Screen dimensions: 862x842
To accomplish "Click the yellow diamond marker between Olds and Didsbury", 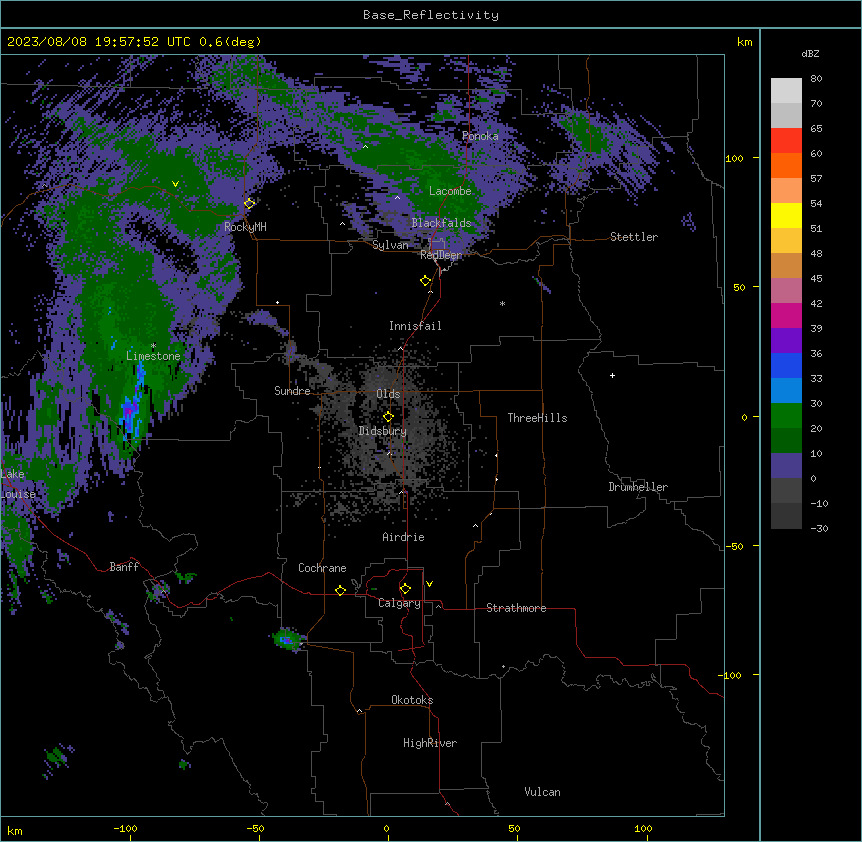I will click(388, 416).
